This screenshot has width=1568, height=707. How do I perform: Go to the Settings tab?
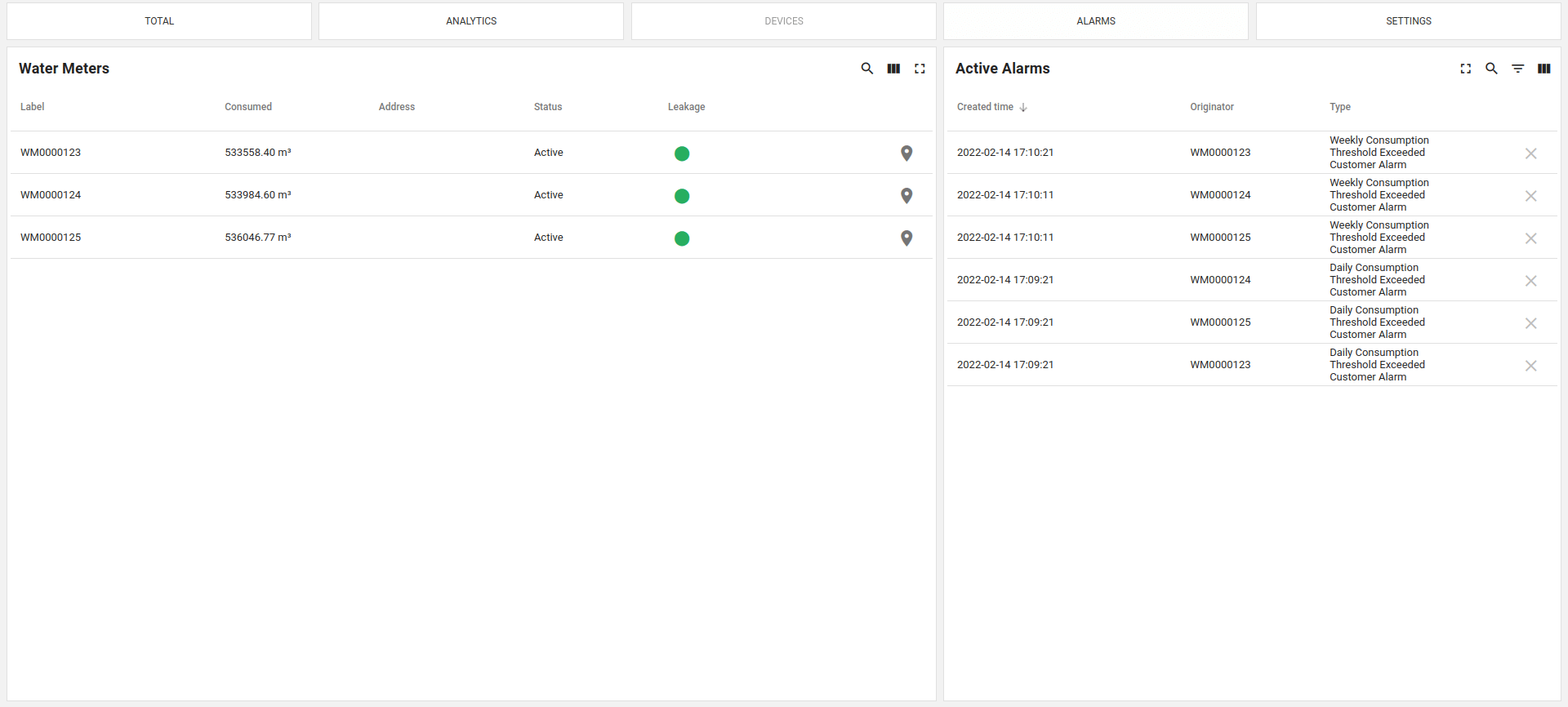pos(1408,21)
